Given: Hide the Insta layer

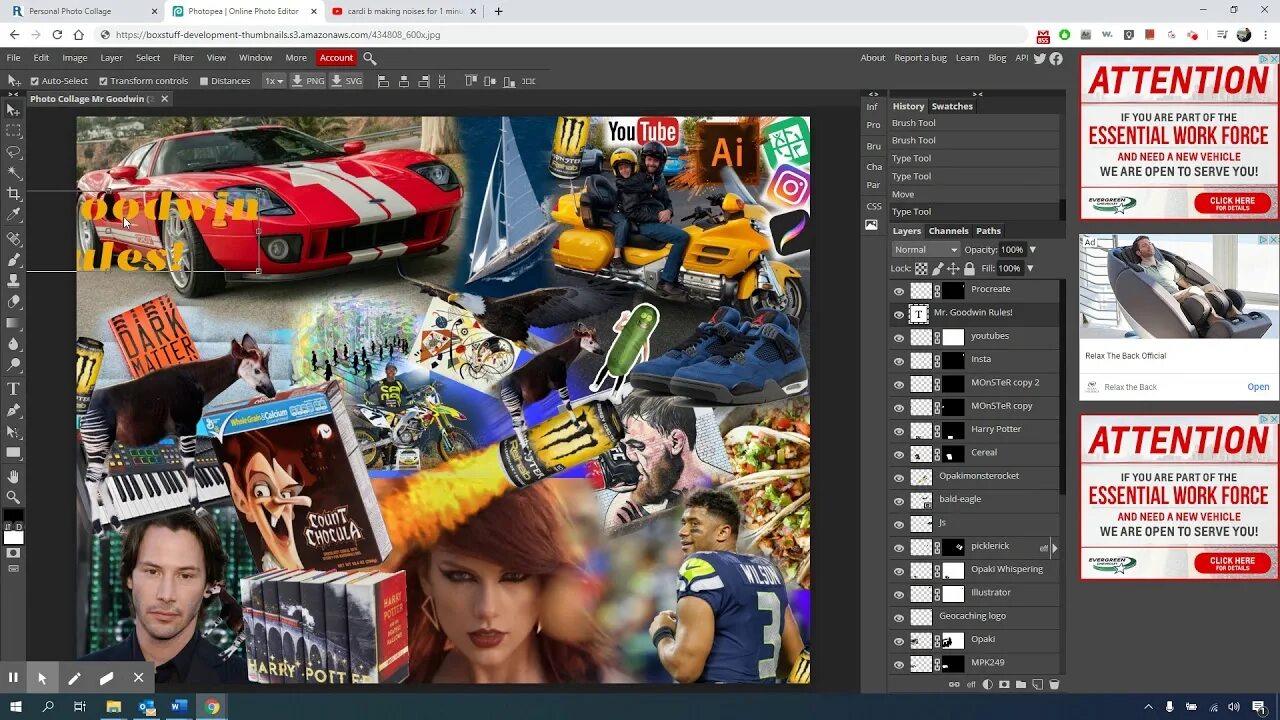Looking at the screenshot, I should click(898, 361).
